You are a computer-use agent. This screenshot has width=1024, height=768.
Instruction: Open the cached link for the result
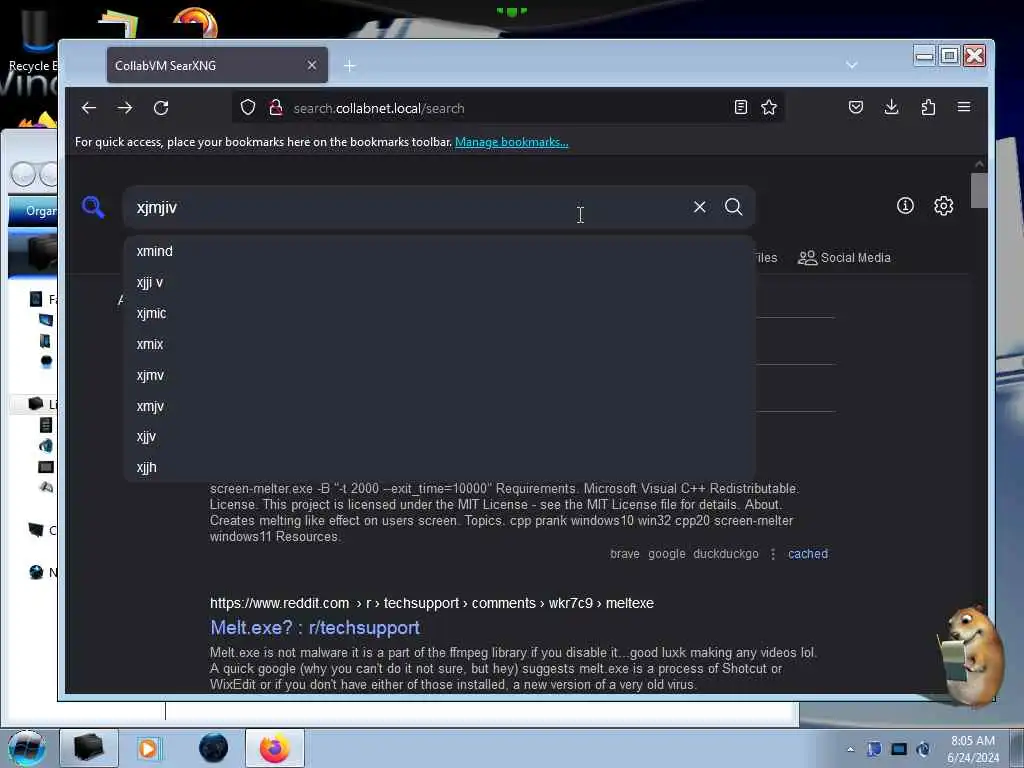(808, 554)
